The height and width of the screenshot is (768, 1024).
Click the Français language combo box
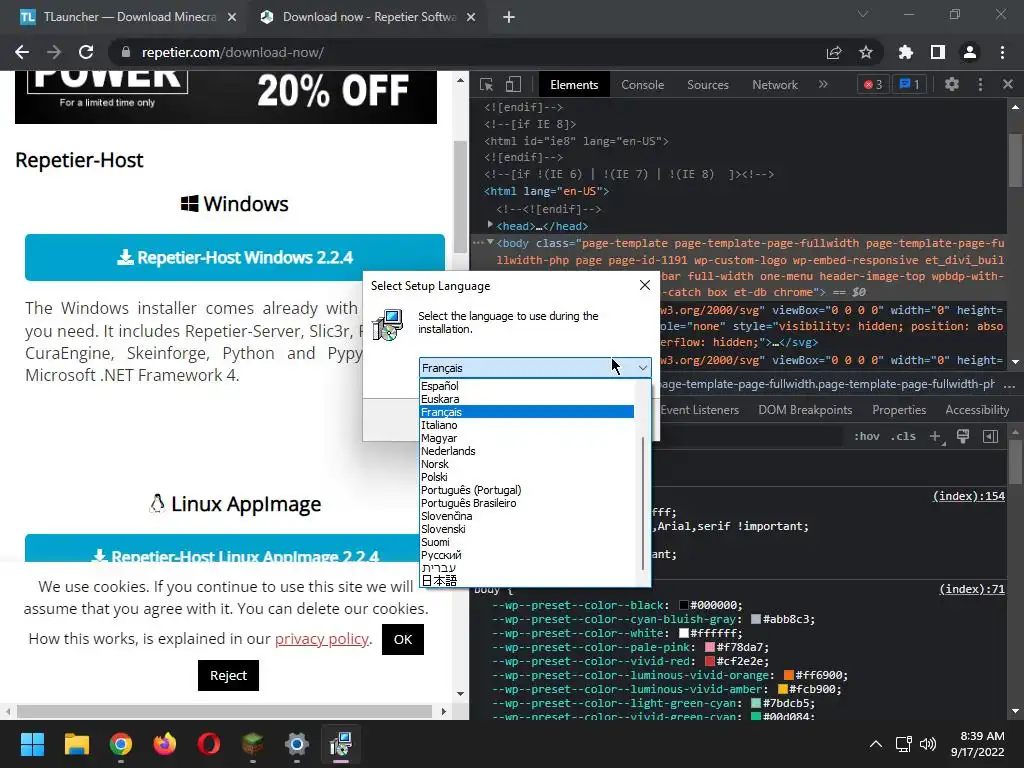tap(535, 368)
